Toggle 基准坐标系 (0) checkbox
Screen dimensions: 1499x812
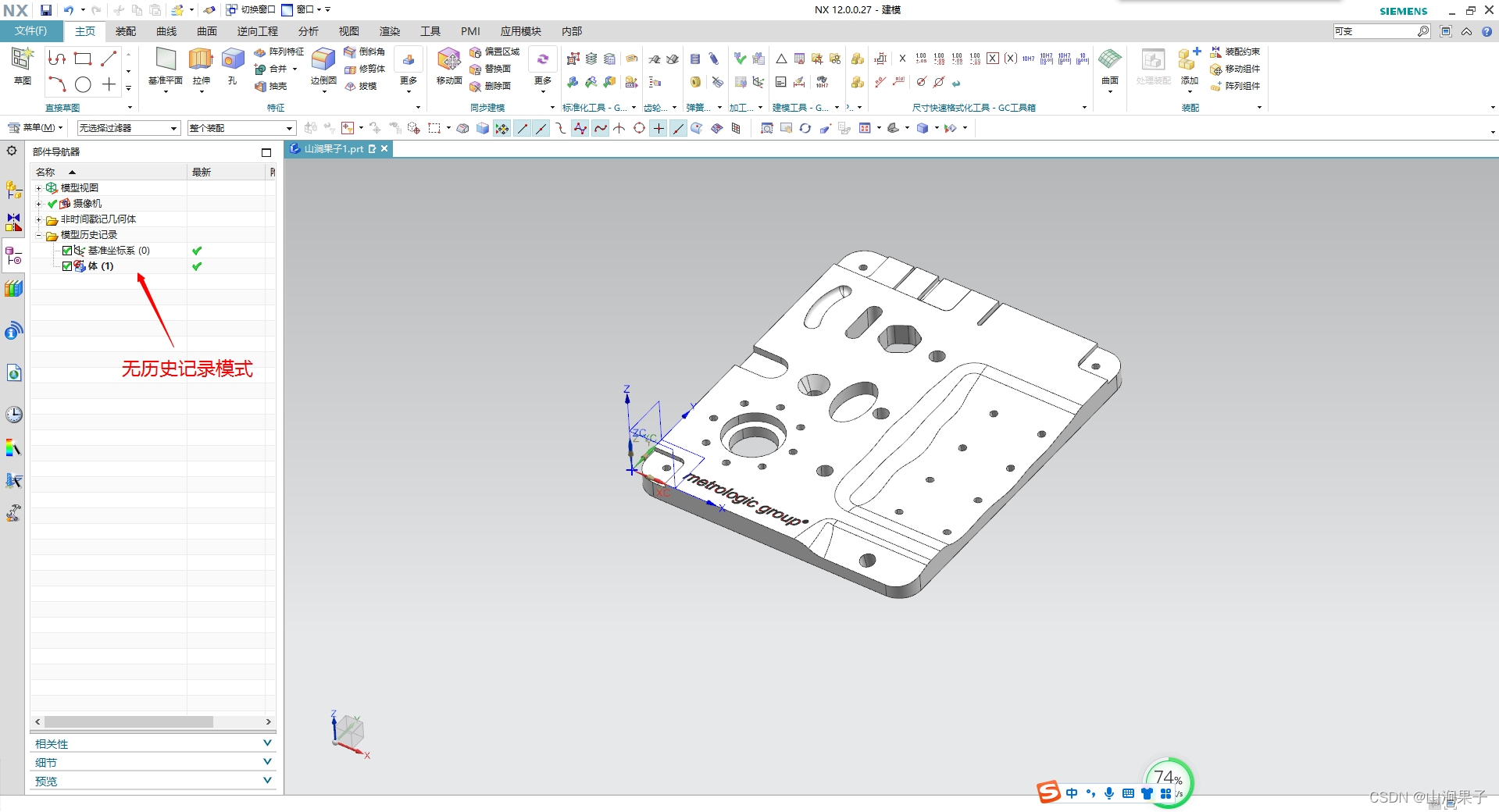point(67,251)
